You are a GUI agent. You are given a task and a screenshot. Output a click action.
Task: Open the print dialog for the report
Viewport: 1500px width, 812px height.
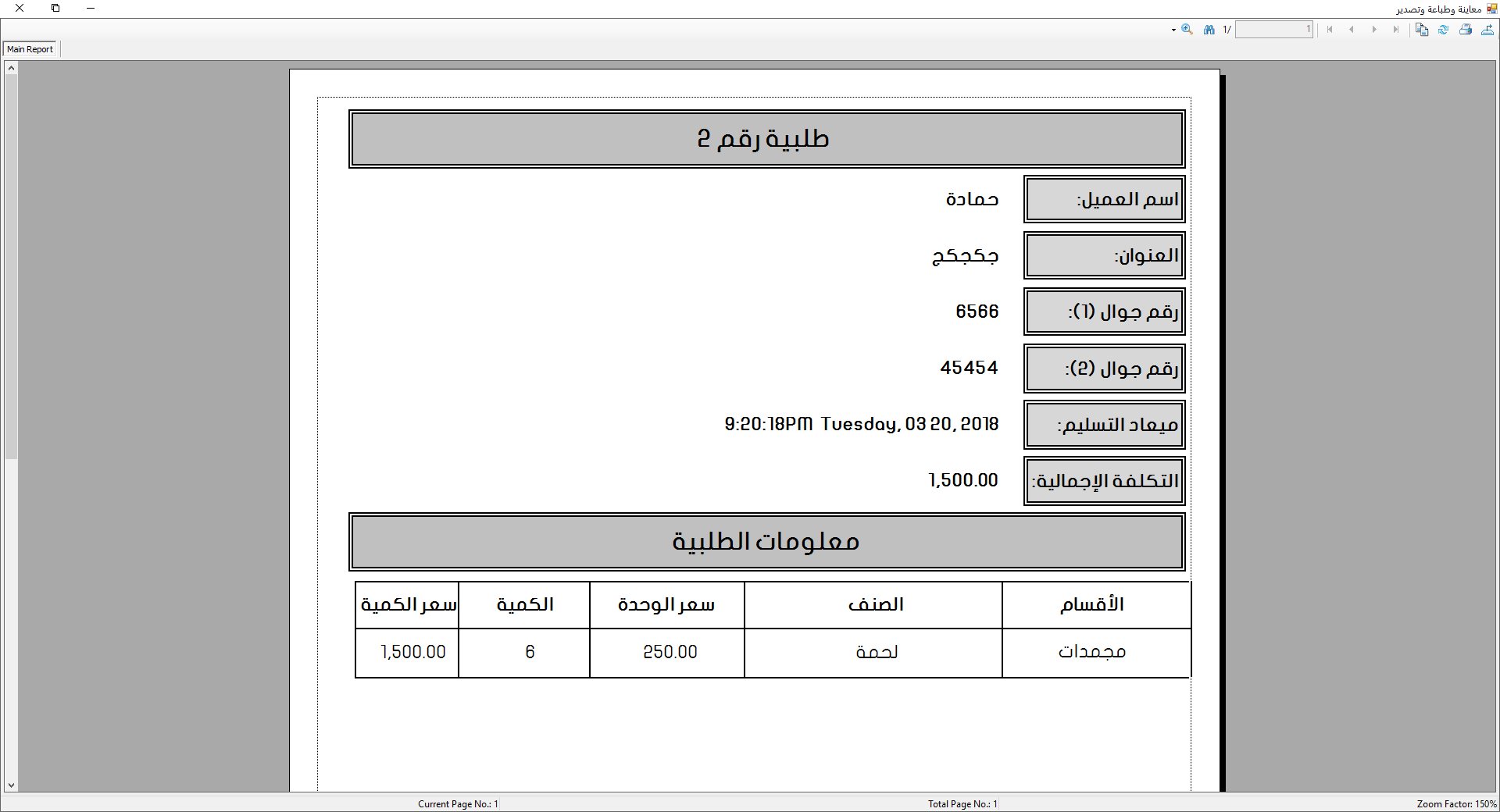click(1466, 30)
